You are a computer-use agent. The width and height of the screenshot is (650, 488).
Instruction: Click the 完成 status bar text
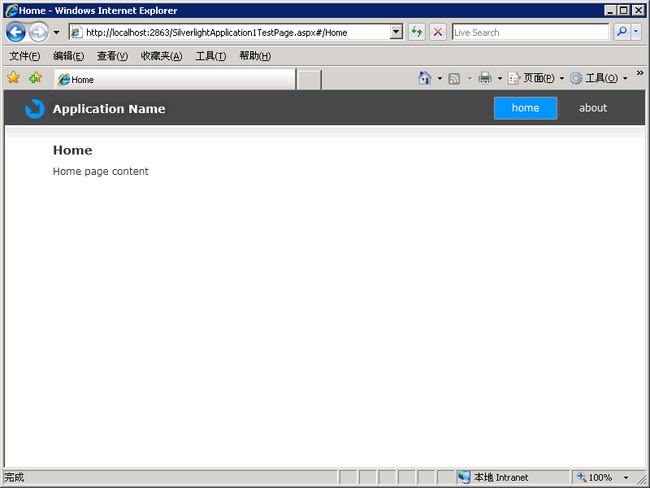pos(14,477)
